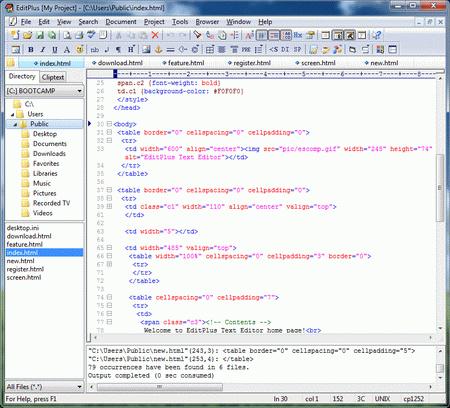
Task: Collapse code fold at line 31
Action: tap(109, 132)
